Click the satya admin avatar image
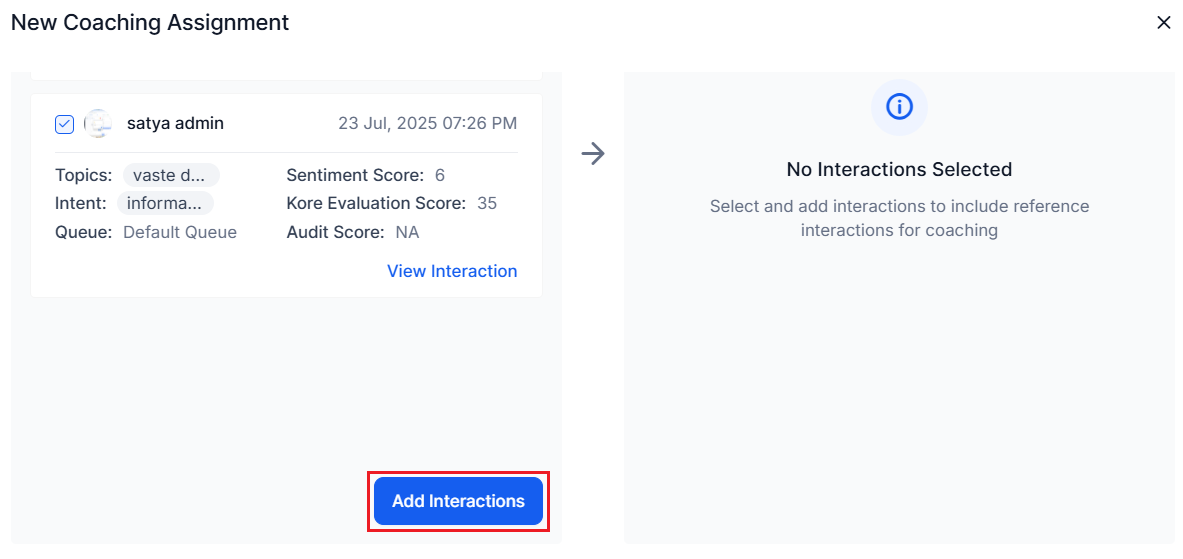1183x559 pixels. (x=98, y=124)
